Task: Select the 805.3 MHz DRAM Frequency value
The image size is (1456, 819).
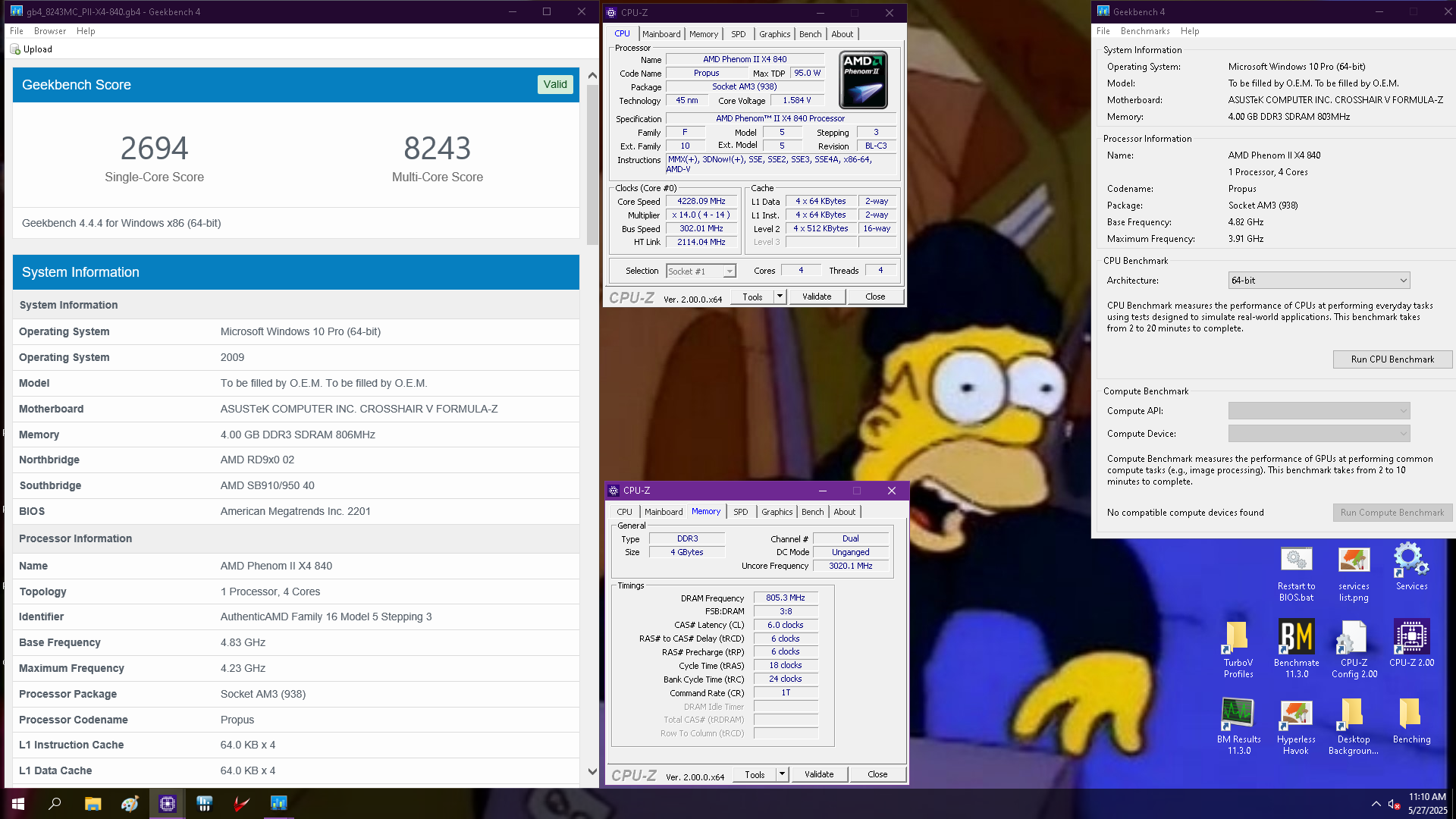Action: 785,598
